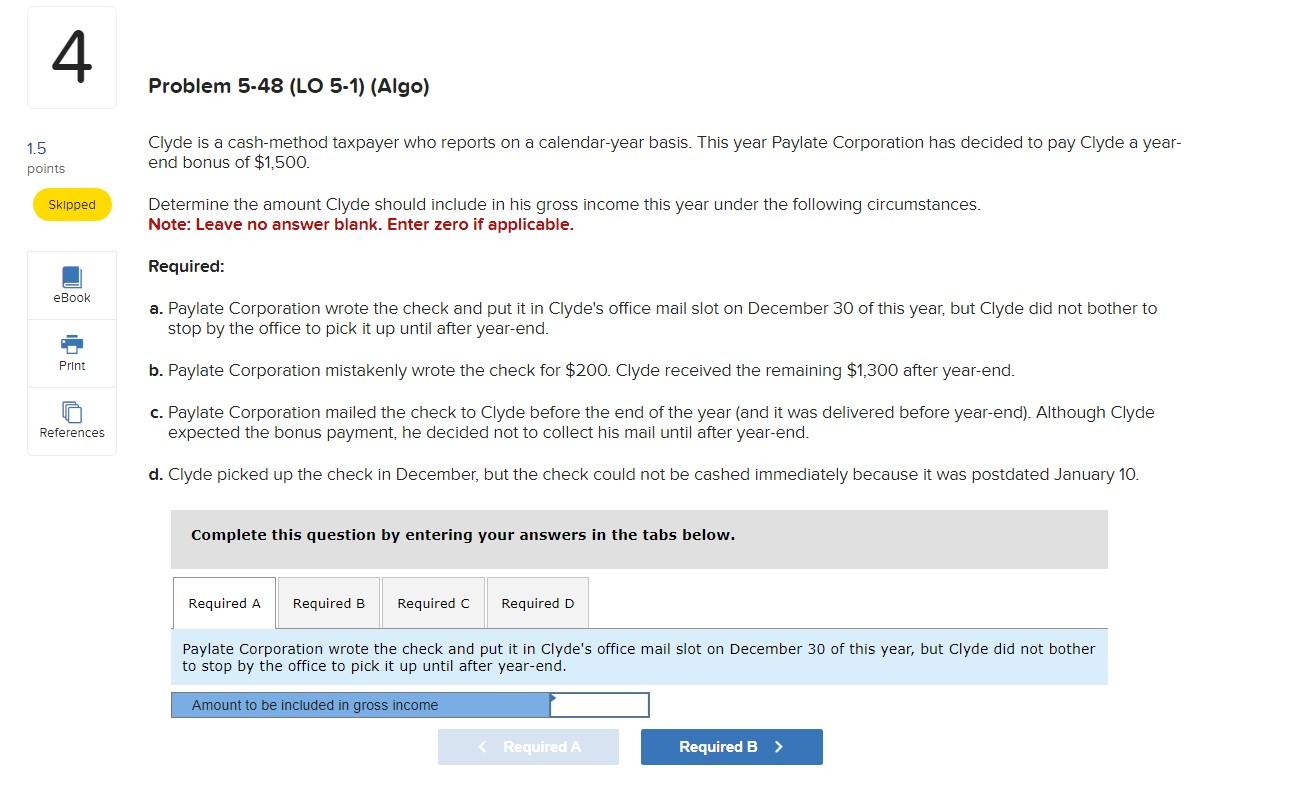Screen dimensions: 1289x810
Task: Switch to the Required C tab
Action: pyautogui.click(x=433, y=603)
